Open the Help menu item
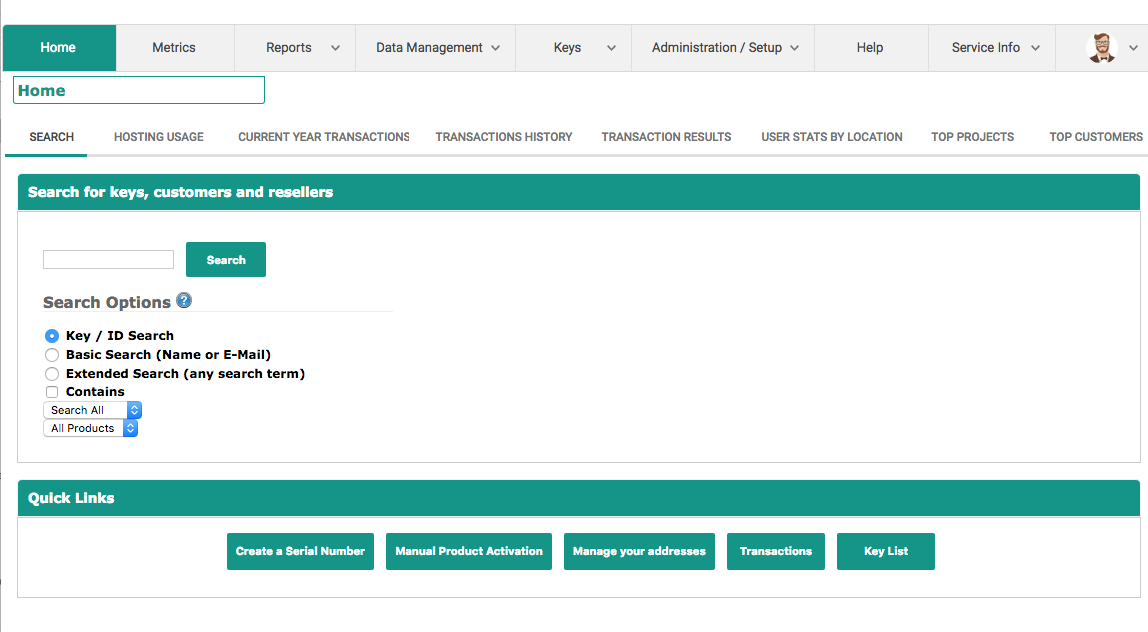Image resolution: width=1148 pixels, height=632 pixels. [870, 48]
